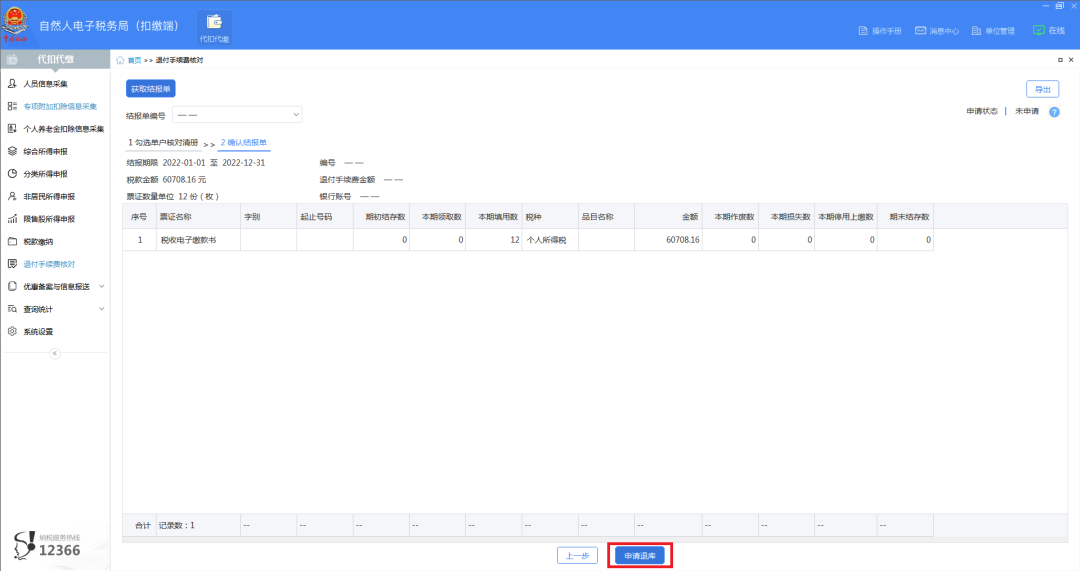Open 专项附加扣除信息采集 list icon

12,106
